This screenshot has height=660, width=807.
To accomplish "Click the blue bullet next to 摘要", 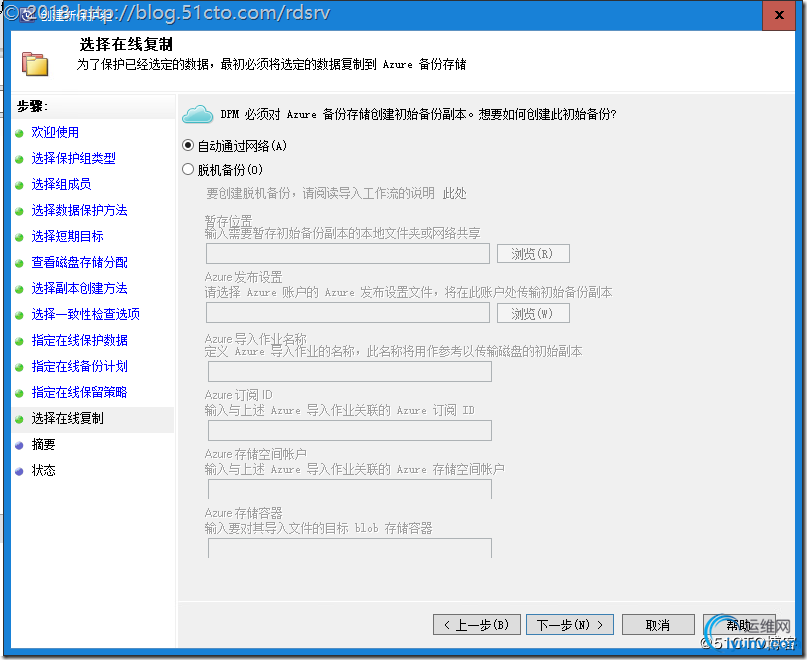I will pyautogui.click(x=20, y=445).
